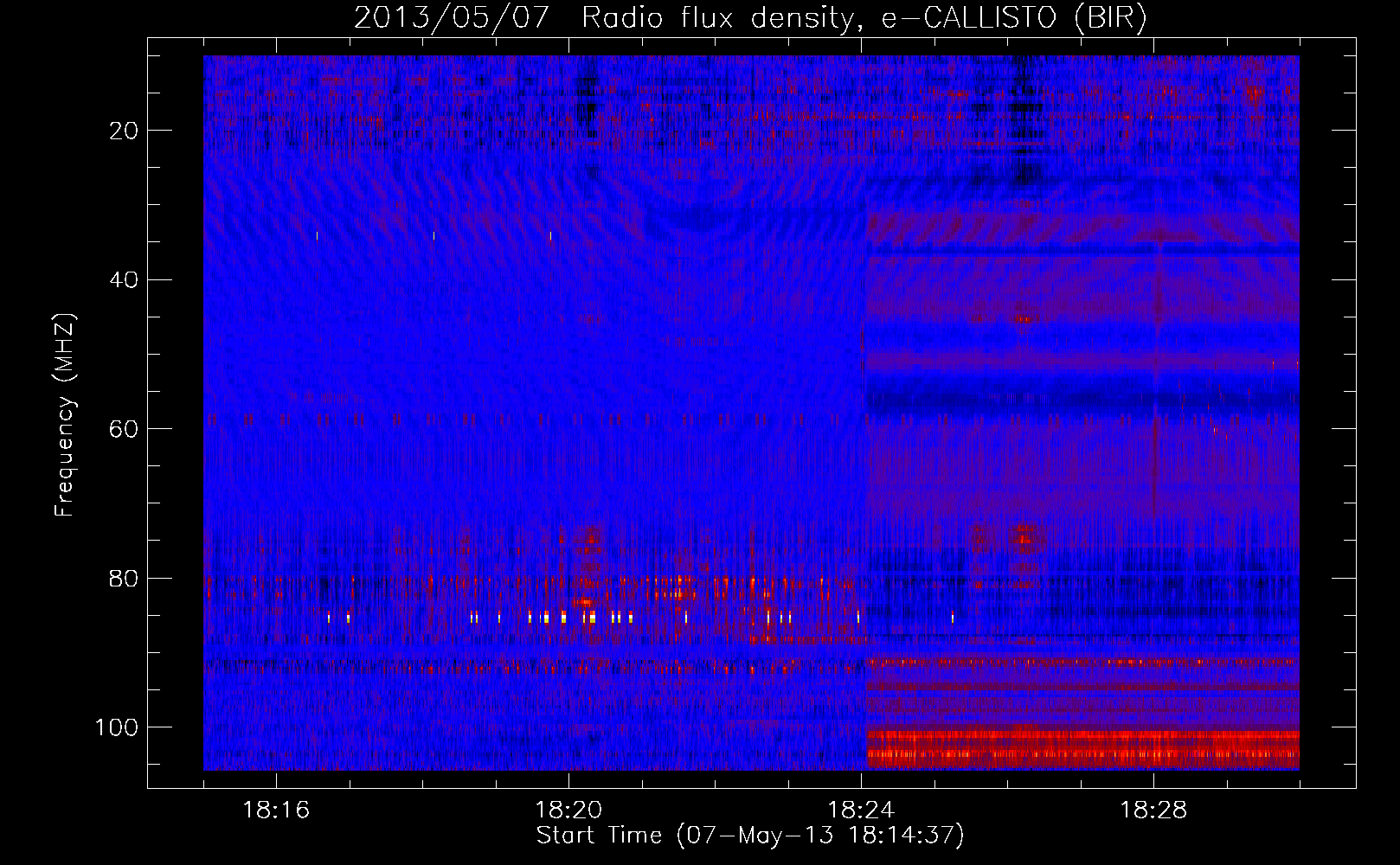Click the '100' frequency tick label

click(117, 727)
